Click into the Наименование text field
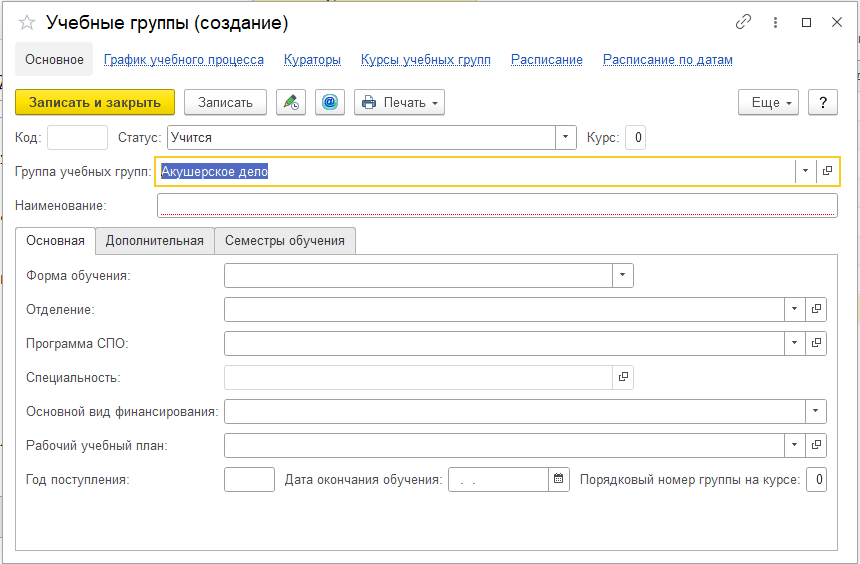860x564 pixels. coord(496,205)
